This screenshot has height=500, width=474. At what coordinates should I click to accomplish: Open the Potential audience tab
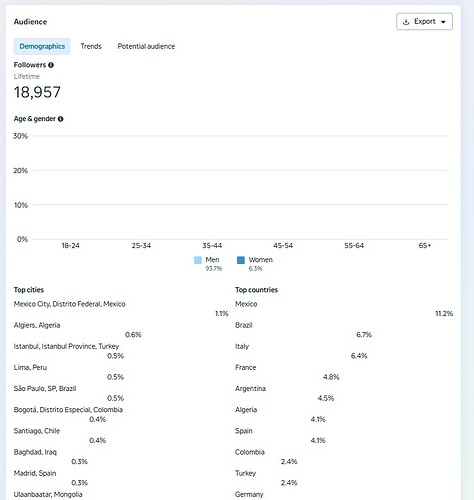tap(146, 46)
